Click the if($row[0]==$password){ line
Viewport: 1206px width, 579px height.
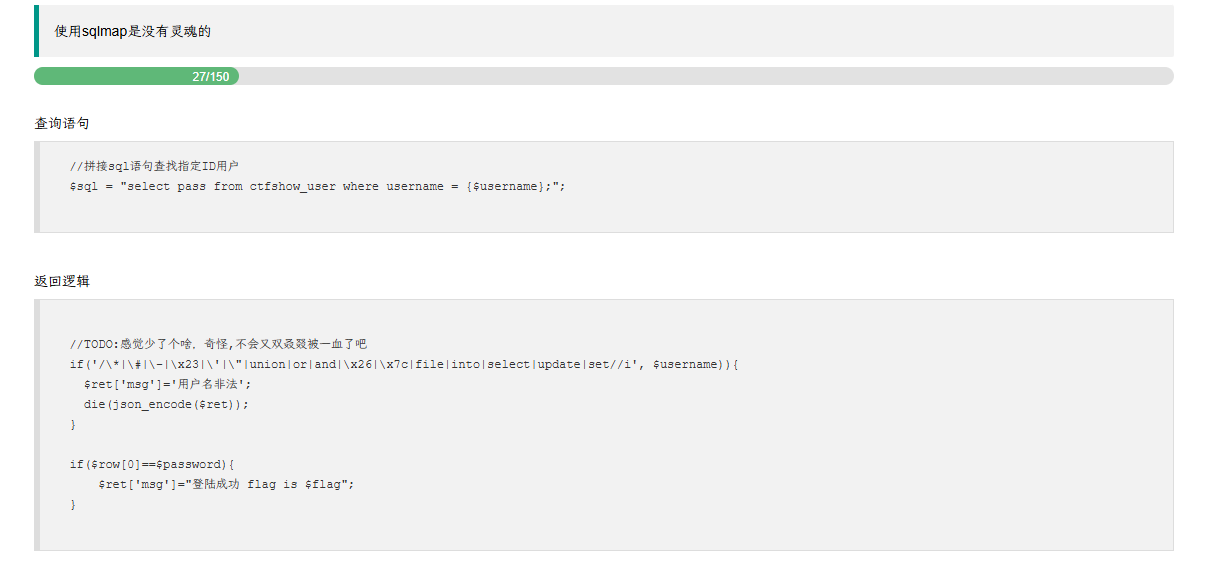coord(151,464)
